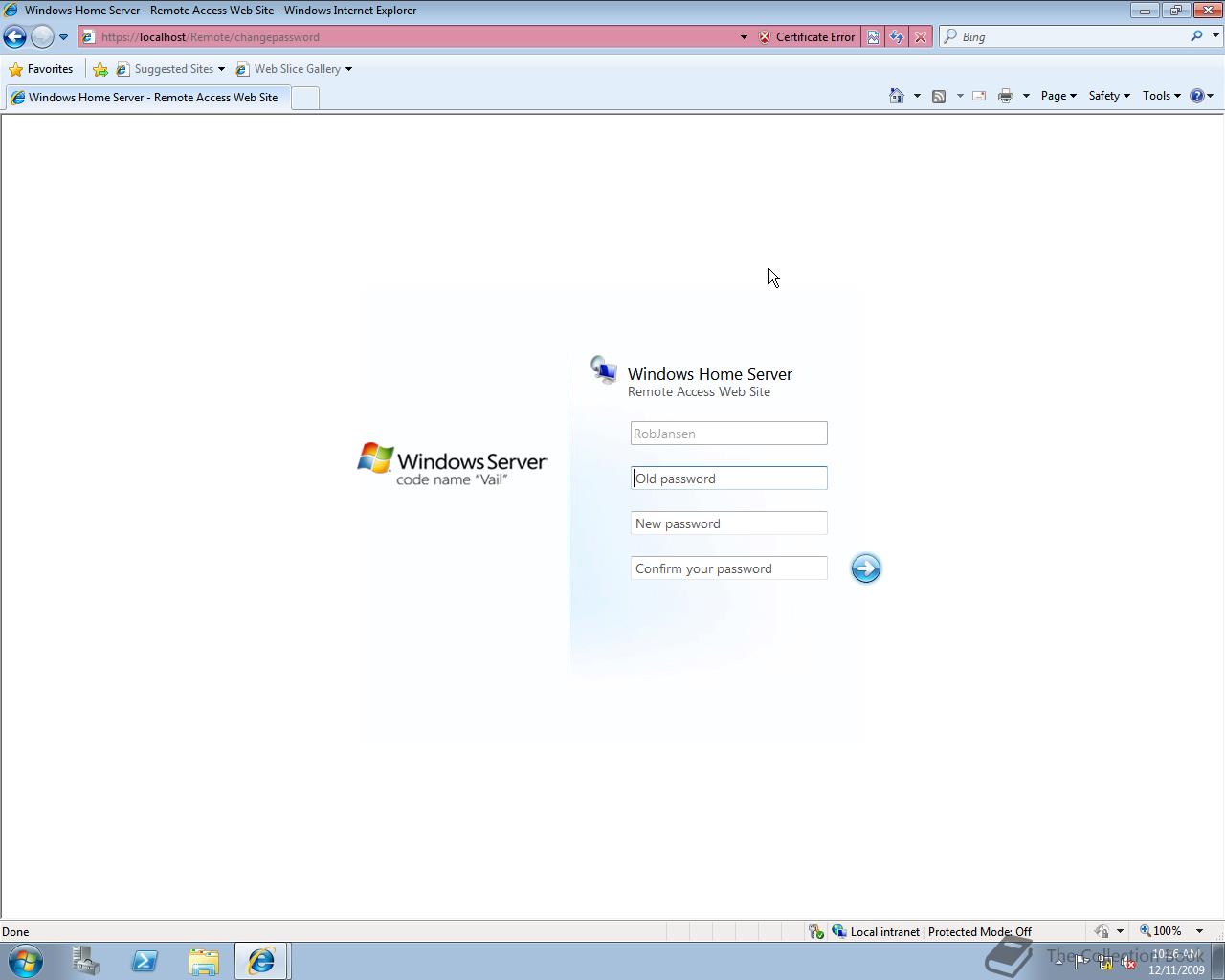
Task: Open Web Slice Gallery link
Action: point(294,69)
